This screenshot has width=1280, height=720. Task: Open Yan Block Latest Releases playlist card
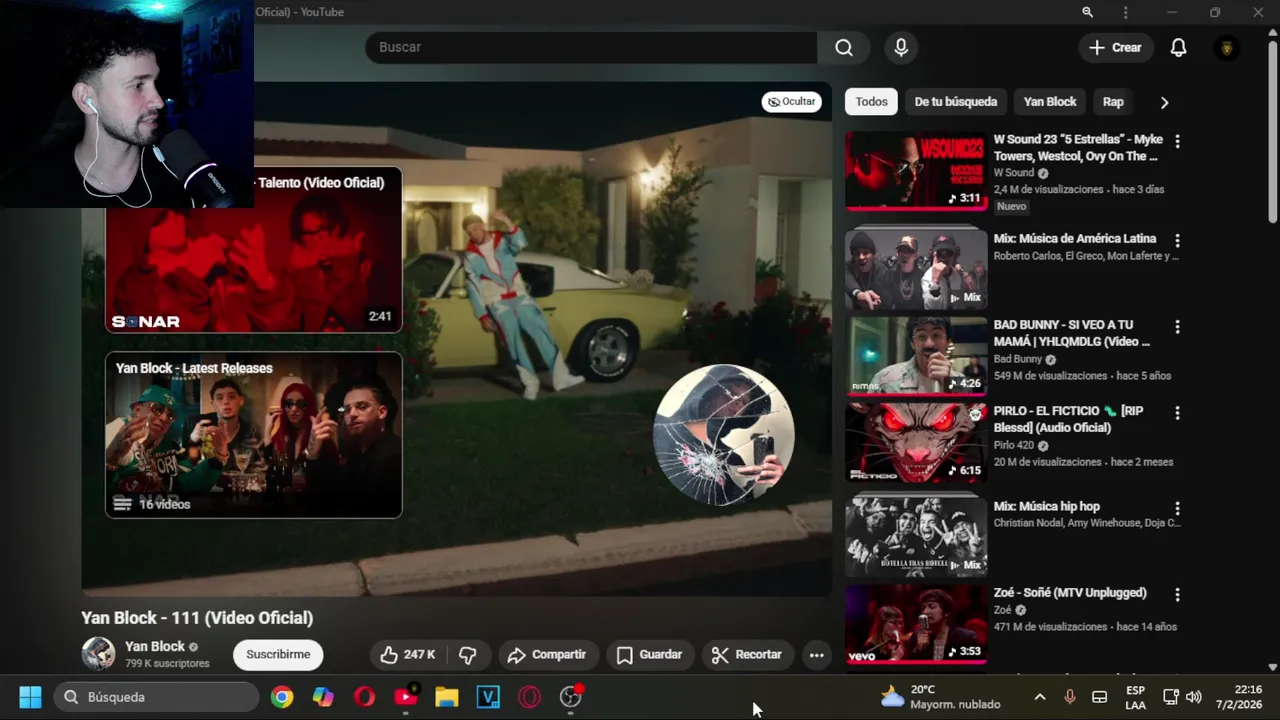pyautogui.click(x=254, y=435)
